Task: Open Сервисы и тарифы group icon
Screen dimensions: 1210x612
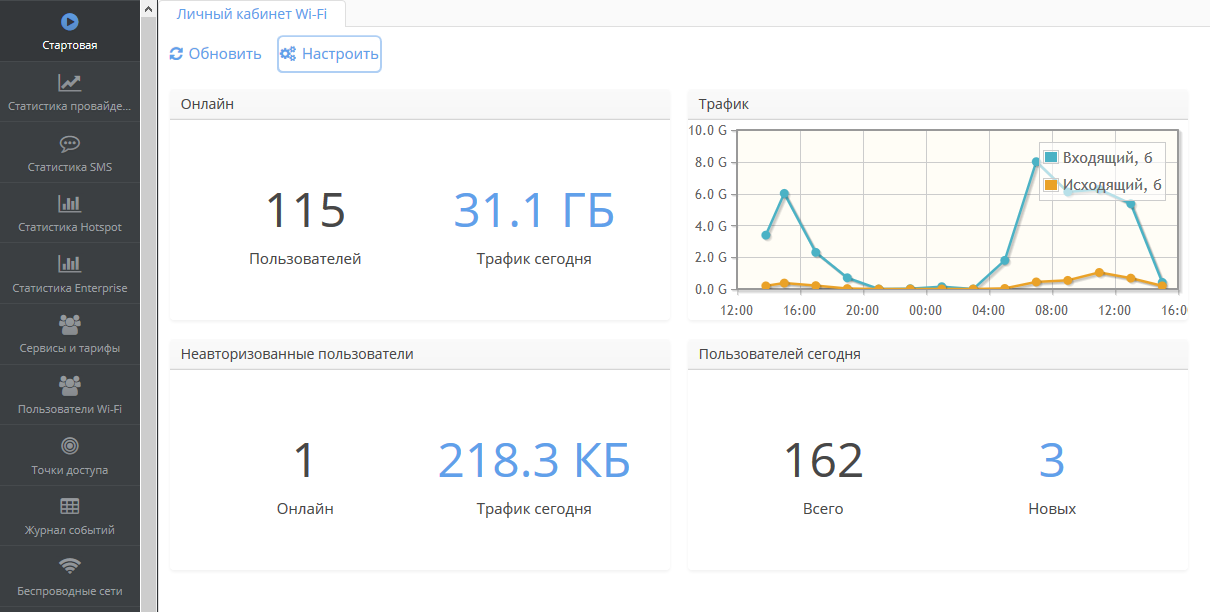Action: point(70,325)
